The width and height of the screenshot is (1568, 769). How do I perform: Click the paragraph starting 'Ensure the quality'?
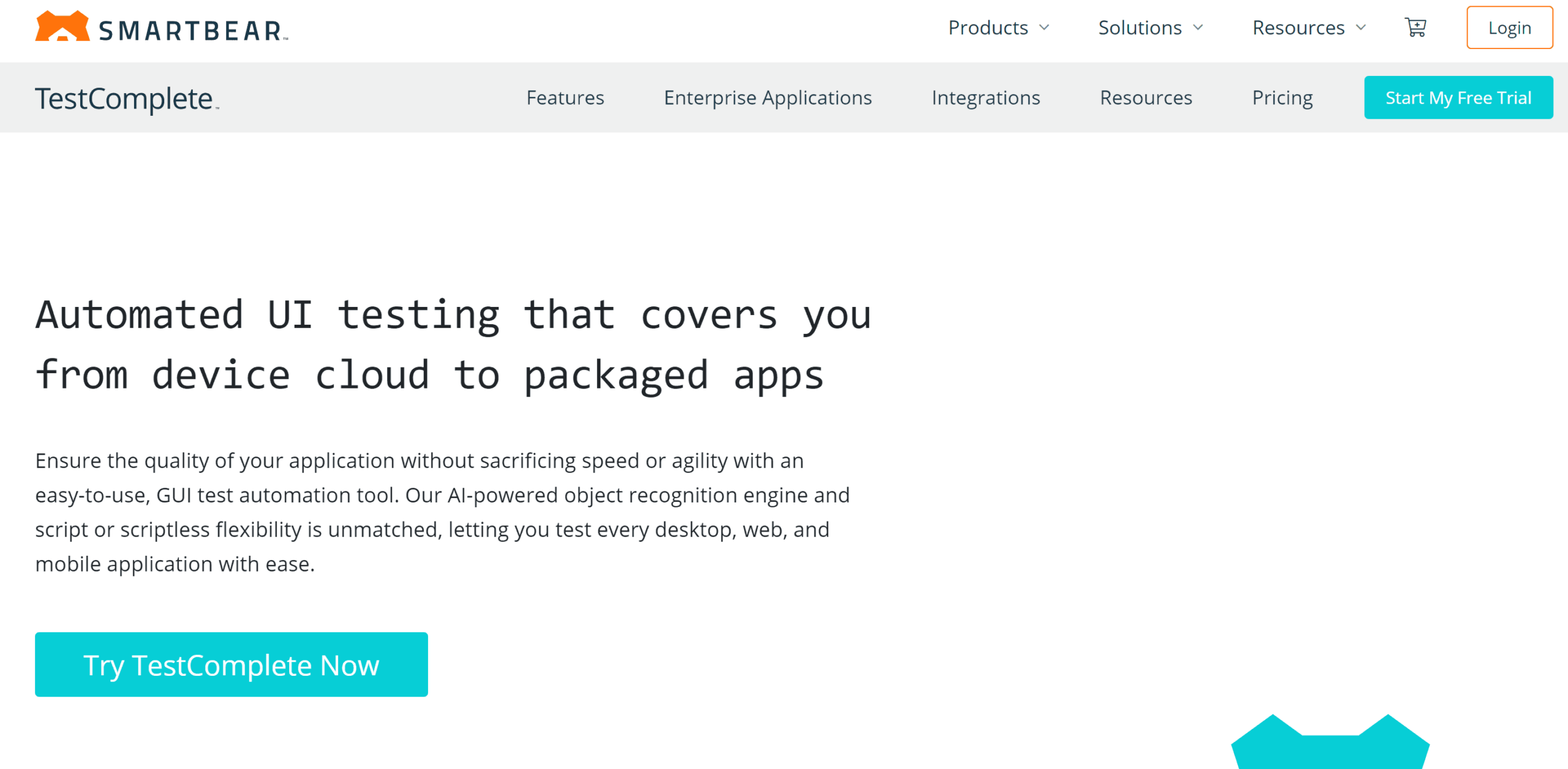pos(442,512)
